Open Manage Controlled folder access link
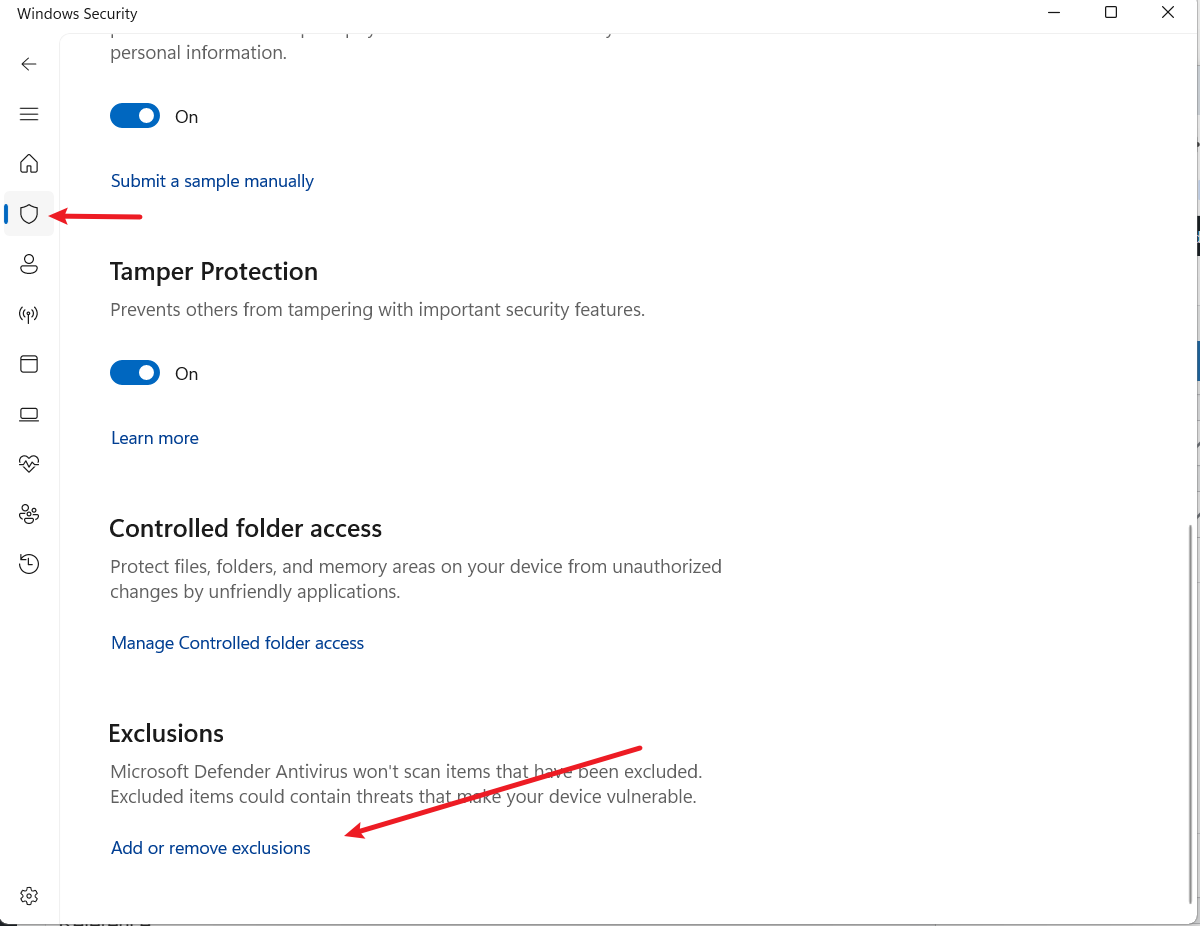 point(237,643)
